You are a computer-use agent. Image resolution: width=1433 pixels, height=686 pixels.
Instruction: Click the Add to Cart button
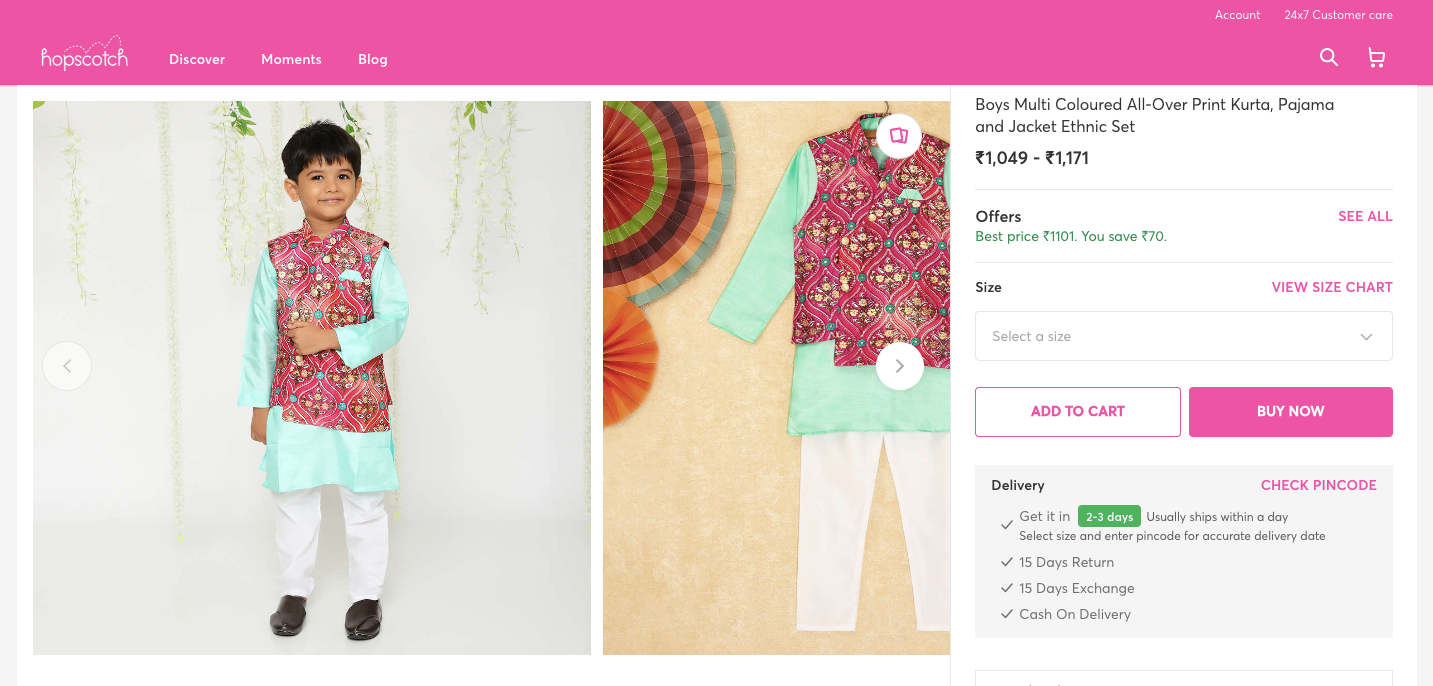[1077, 411]
